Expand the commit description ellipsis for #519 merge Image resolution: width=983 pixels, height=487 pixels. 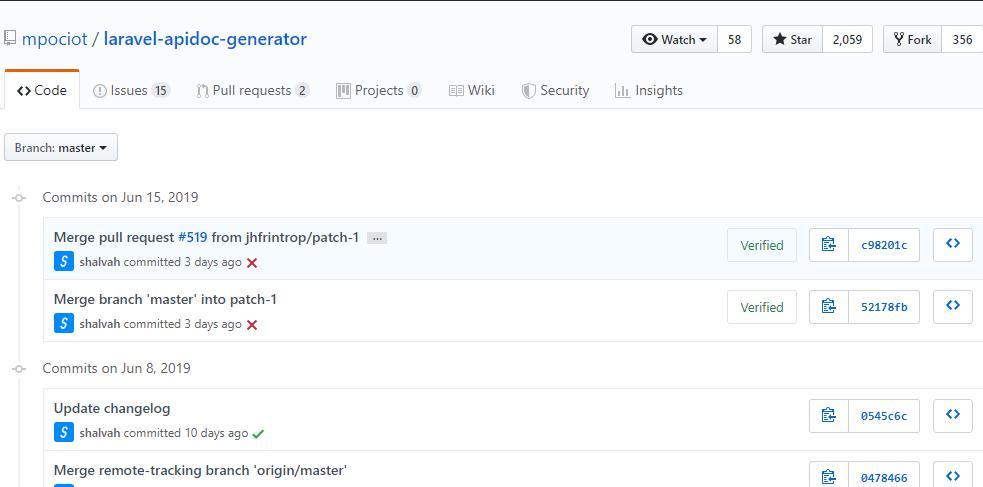(x=376, y=238)
